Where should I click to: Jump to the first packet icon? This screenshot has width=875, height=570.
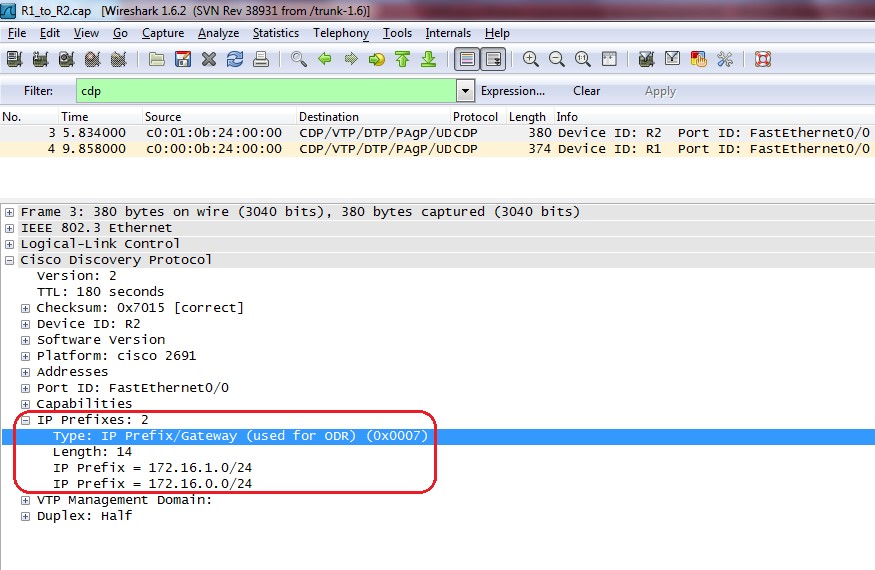click(402, 59)
